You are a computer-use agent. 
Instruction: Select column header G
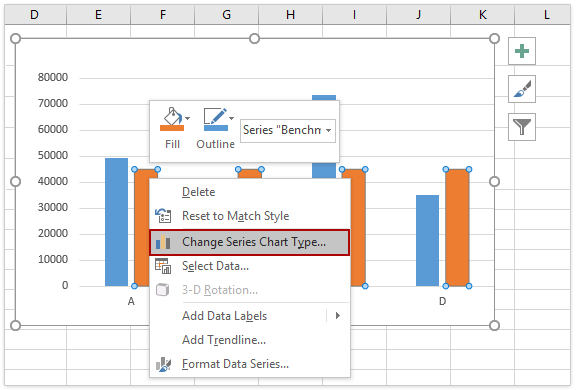coord(226,15)
